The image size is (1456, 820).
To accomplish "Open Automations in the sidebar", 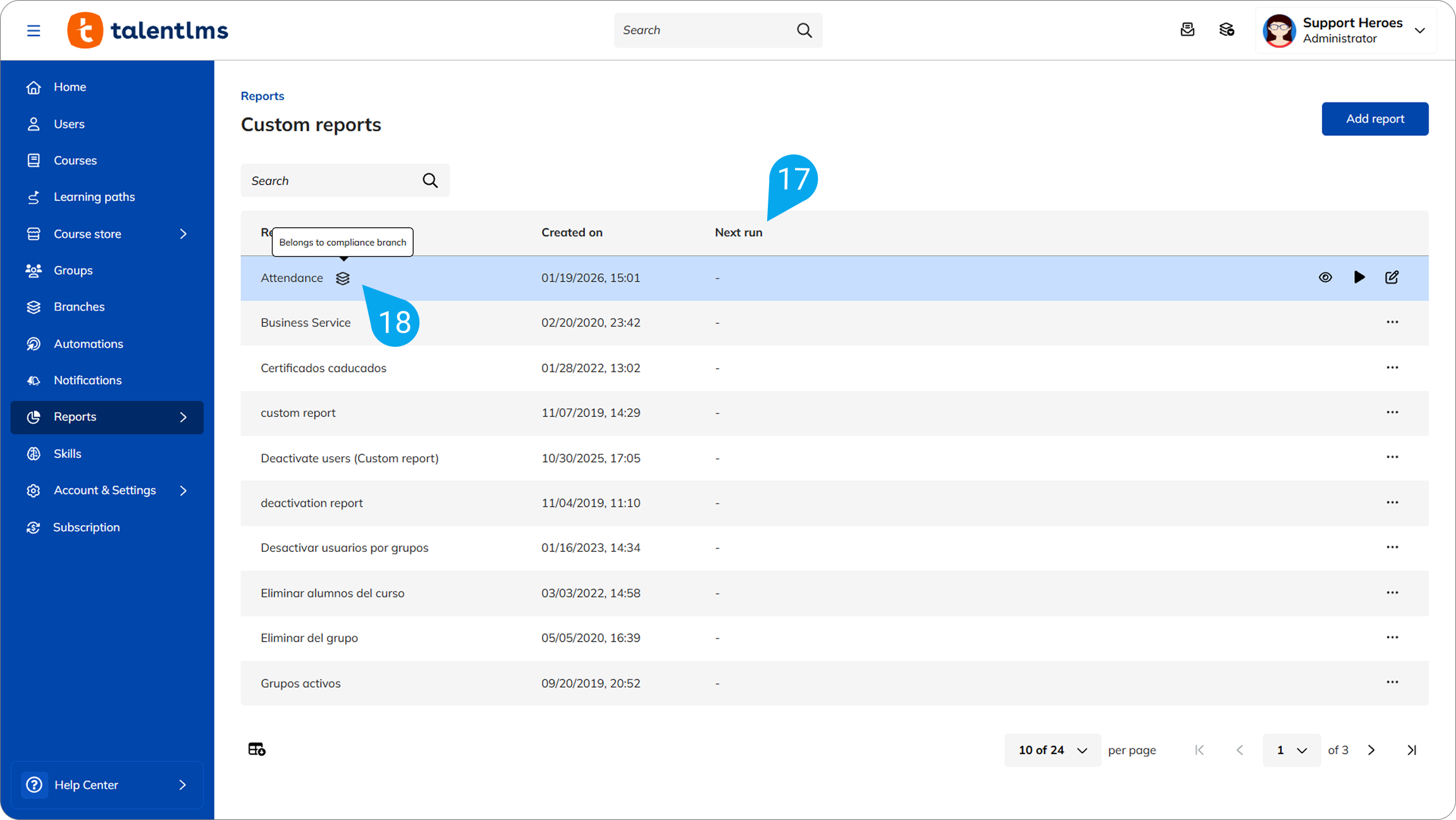I will pyautogui.click(x=88, y=344).
